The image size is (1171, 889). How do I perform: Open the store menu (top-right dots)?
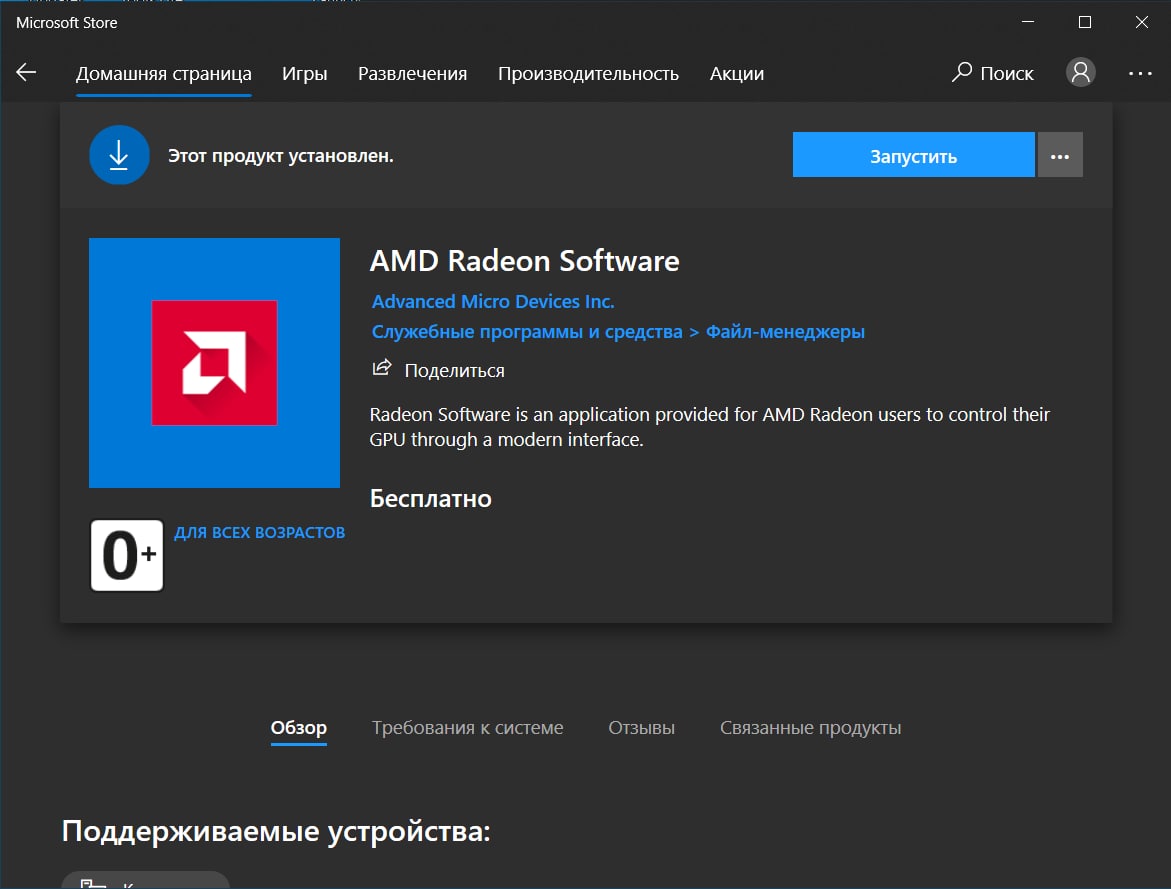tap(1140, 73)
